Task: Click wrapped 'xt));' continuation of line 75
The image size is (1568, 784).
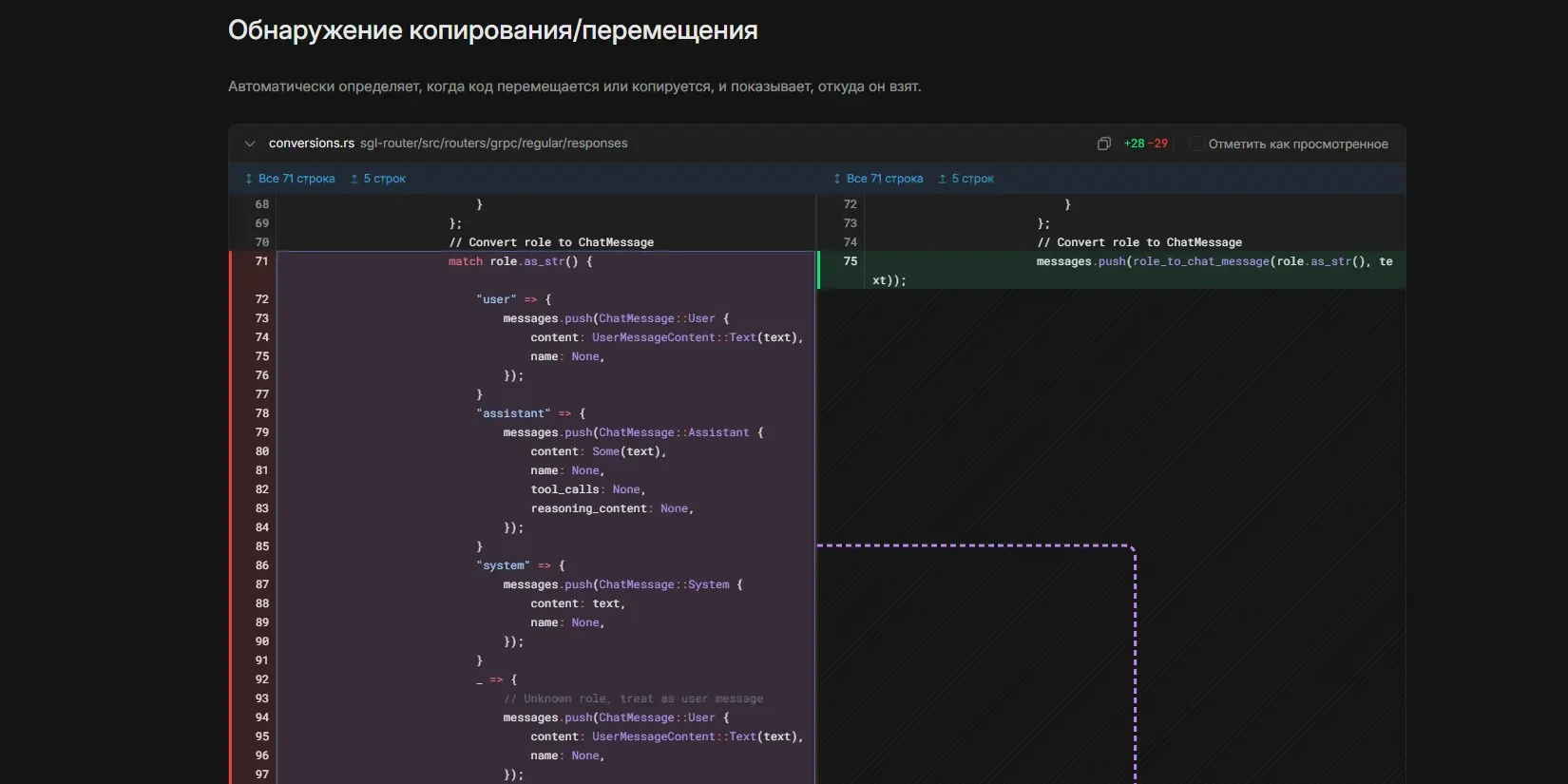Action: coord(889,280)
